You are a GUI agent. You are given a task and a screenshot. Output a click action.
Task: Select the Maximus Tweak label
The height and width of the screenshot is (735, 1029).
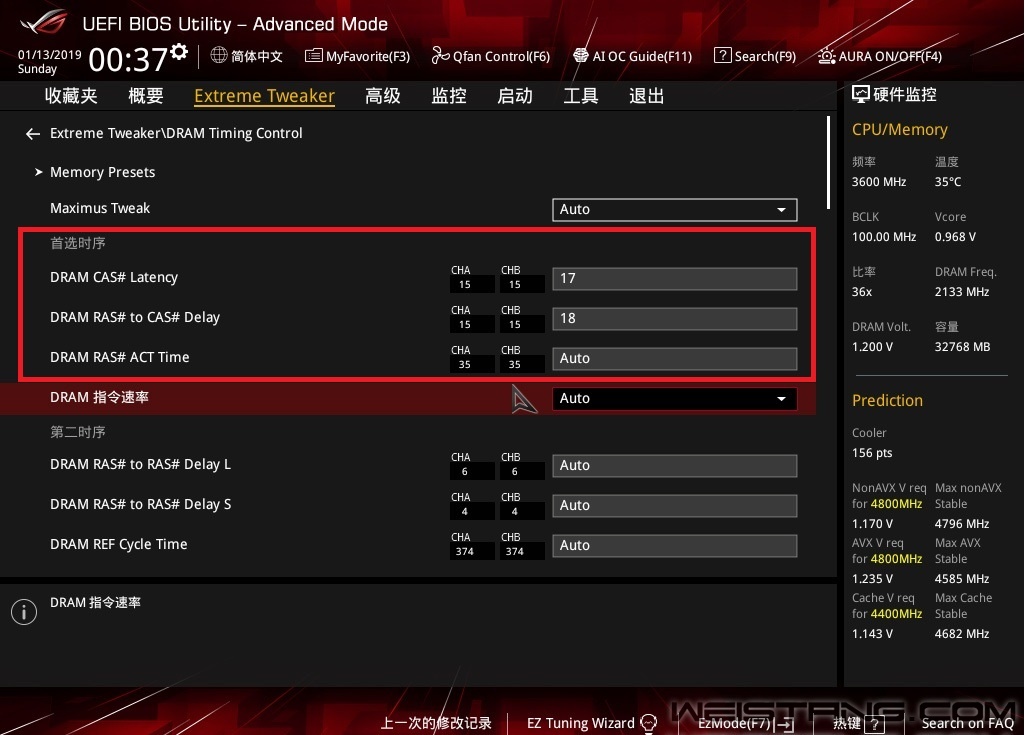(x=100, y=208)
